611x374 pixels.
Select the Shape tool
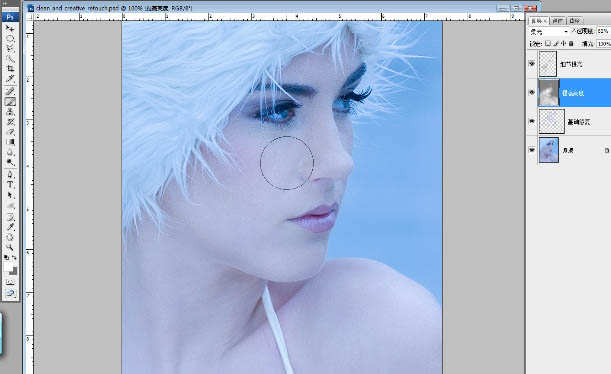[x=10, y=205]
